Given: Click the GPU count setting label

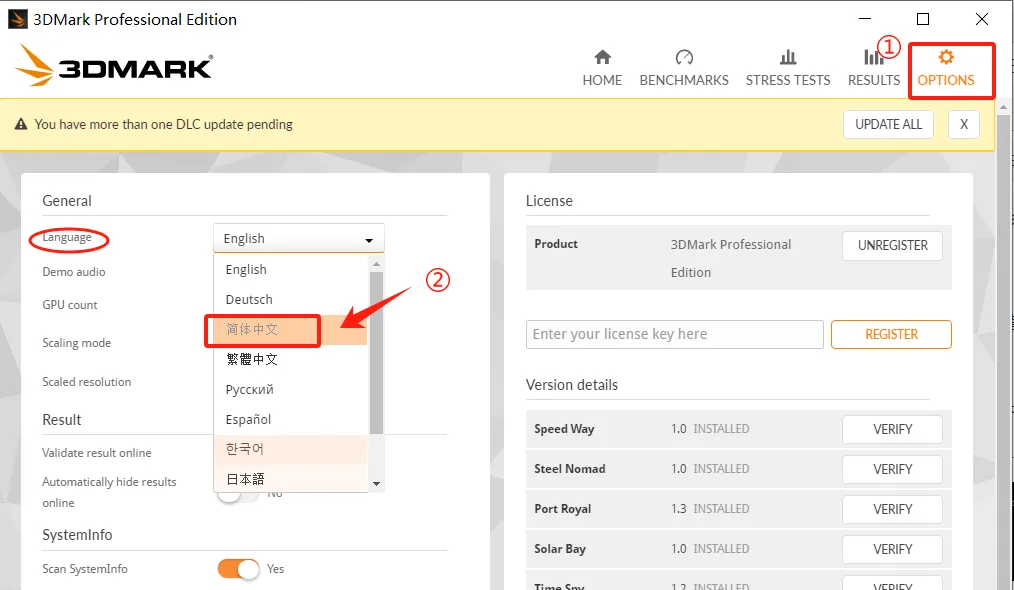Looking at the screenshot, I should point(70,305).
